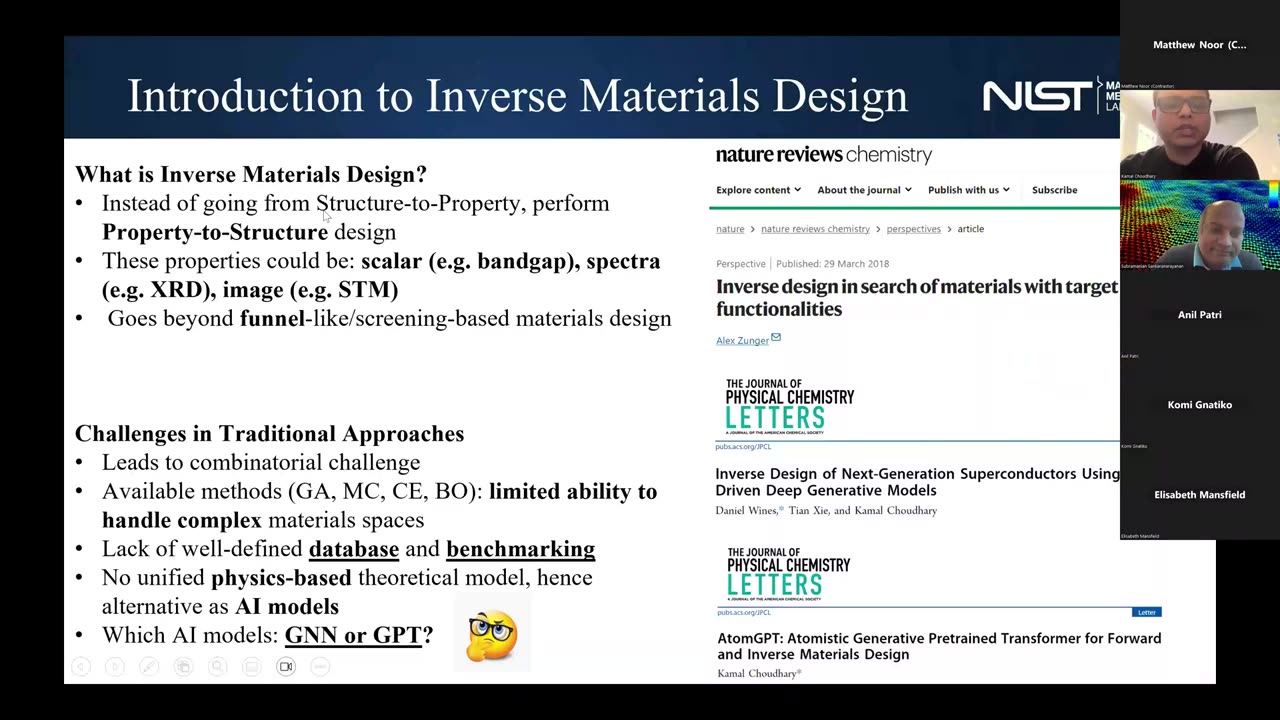This screenshot has width=1280, height=720.
Task: Click the blue Letter badge
Action: [1146, 612]
